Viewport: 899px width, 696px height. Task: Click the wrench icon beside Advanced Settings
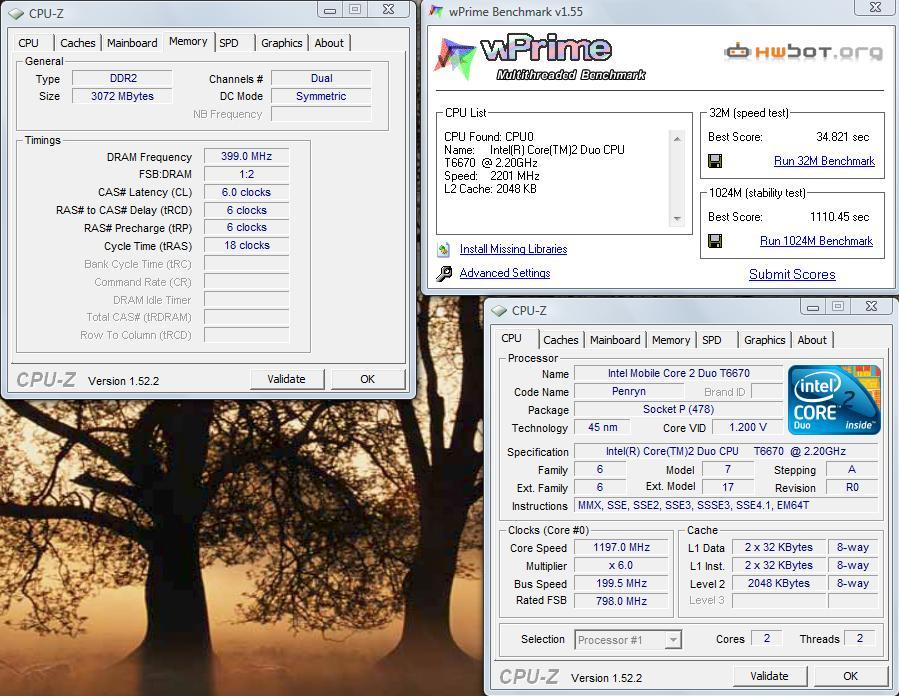(444, 273)
